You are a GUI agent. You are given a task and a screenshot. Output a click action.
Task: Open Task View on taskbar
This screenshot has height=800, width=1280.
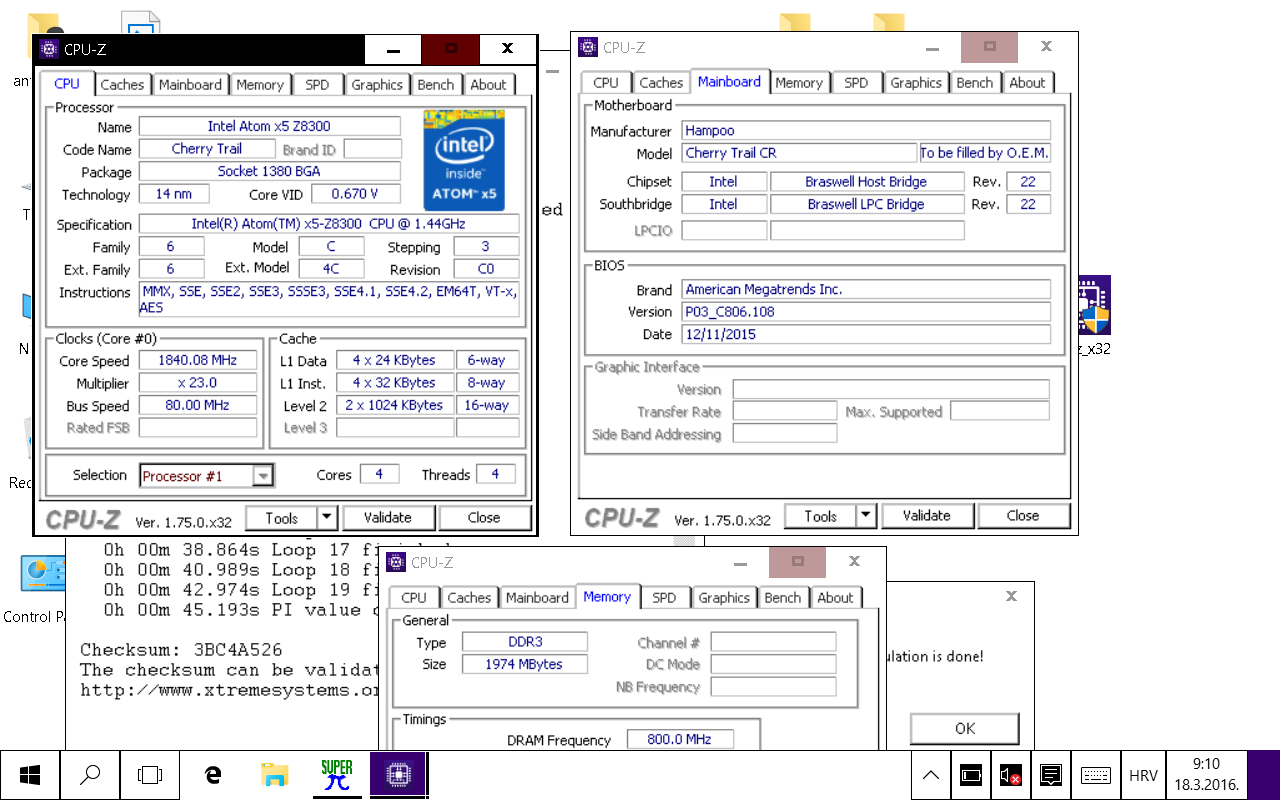click(150, 775)
